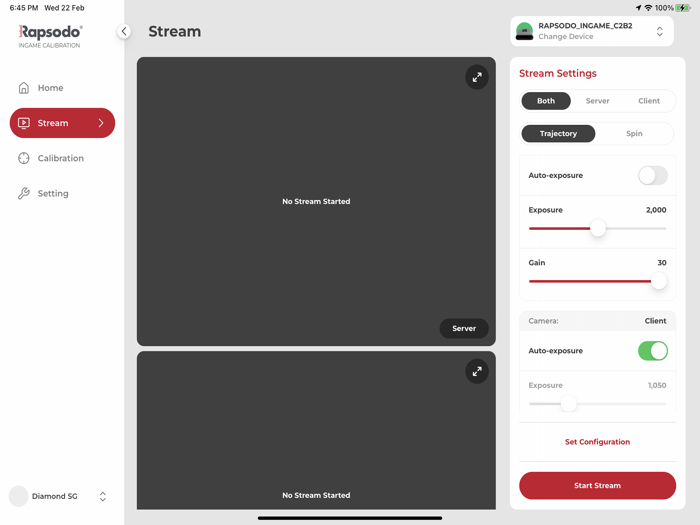Click the Home house icon

pyautogui.click(x=24, y=88)
